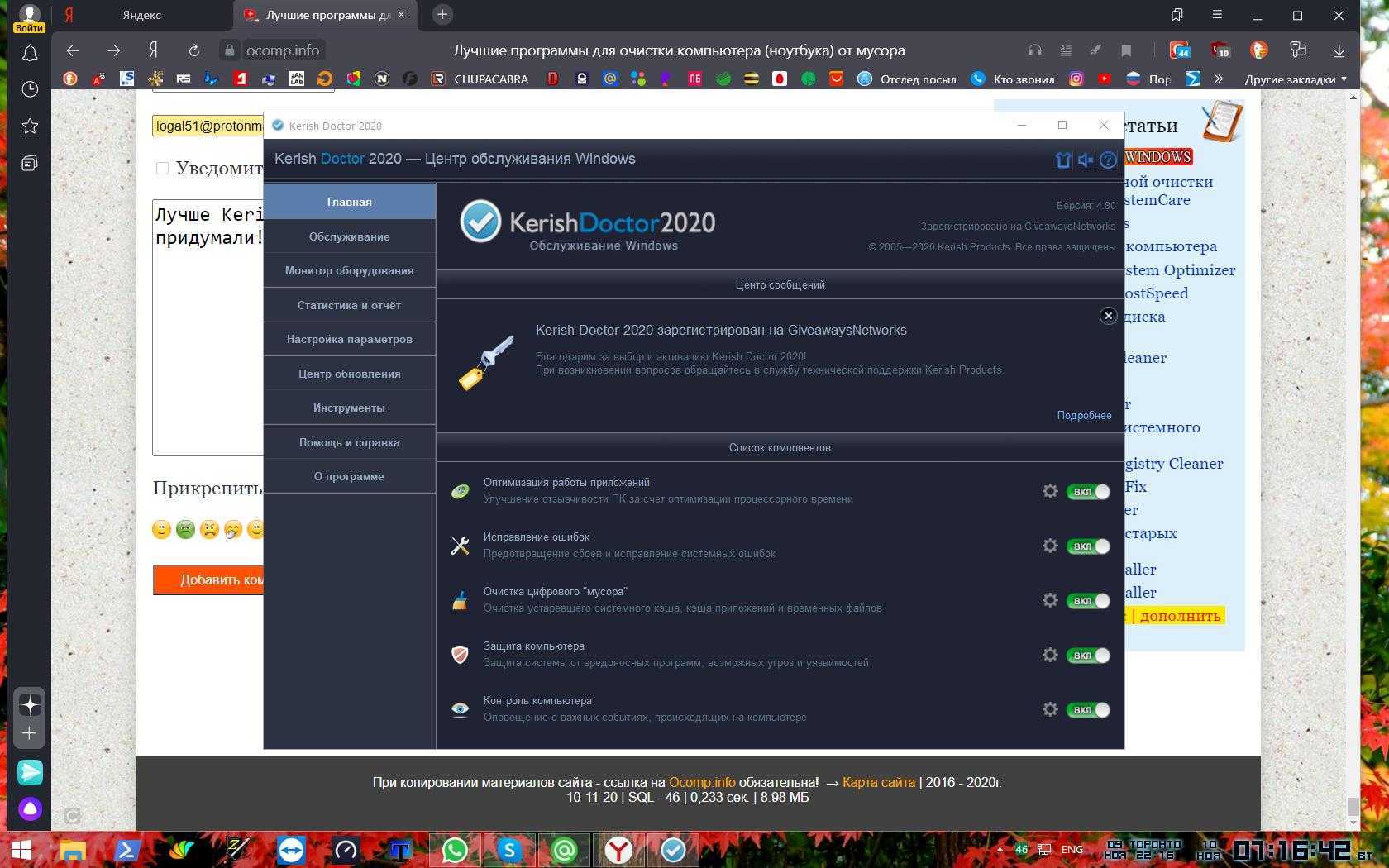Image resolution: width=1389 pixels, height=868 pixels.
Task: Open Kerish Doctor from the taskbar
Action: point(673,850)
